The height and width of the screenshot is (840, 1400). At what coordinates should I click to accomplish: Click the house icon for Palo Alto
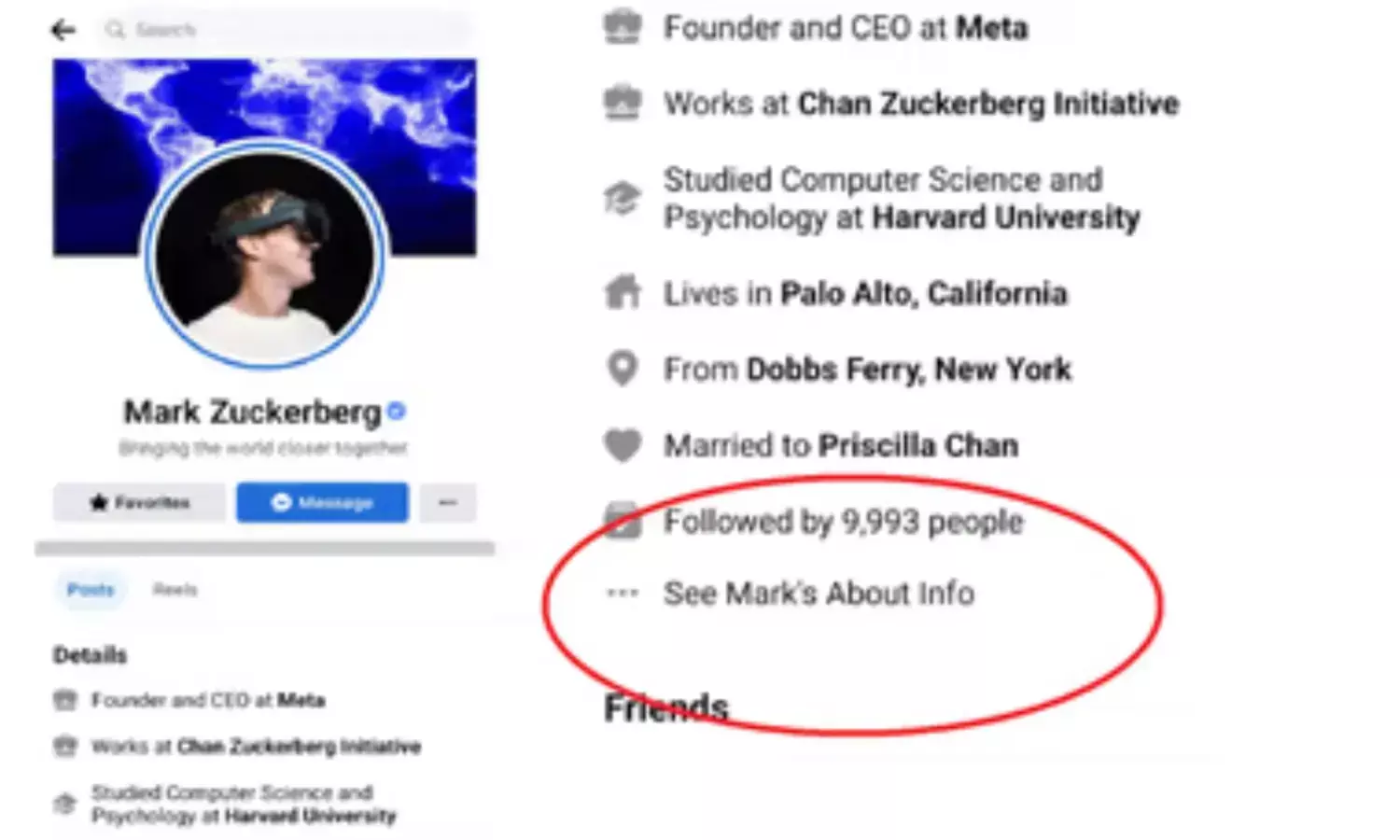[623, 292]
